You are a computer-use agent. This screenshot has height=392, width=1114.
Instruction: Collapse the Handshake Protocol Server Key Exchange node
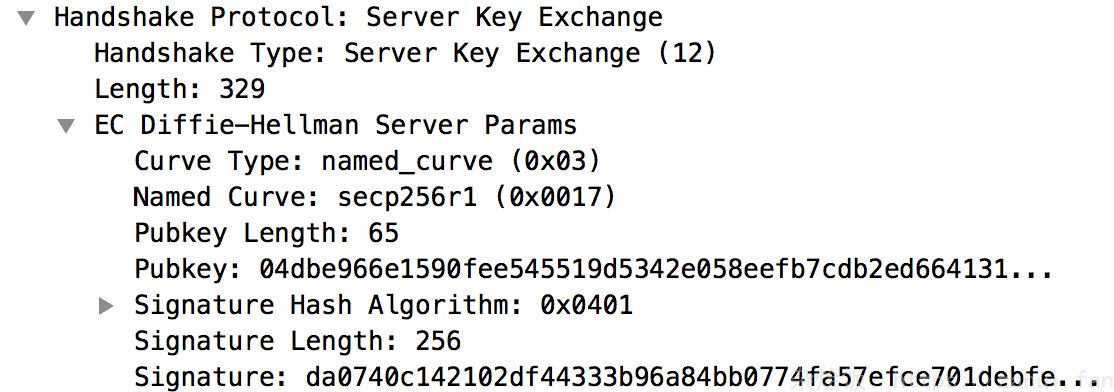tap(26, 18)
